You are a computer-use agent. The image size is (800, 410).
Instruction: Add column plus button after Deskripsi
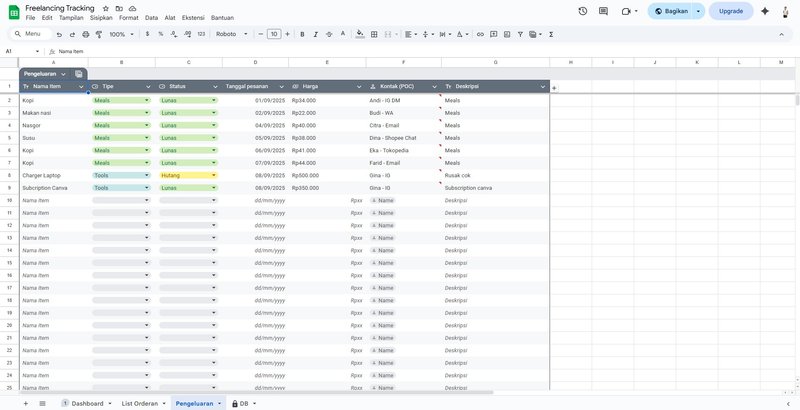tap(554, 88)
